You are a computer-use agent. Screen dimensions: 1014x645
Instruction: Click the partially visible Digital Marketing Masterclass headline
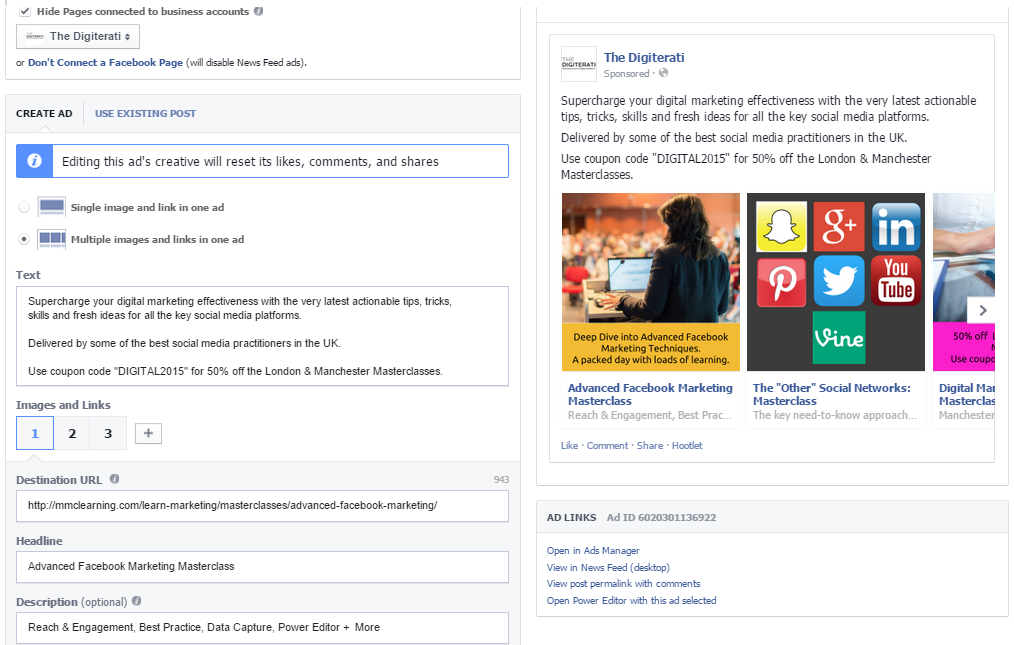(967, 394)
